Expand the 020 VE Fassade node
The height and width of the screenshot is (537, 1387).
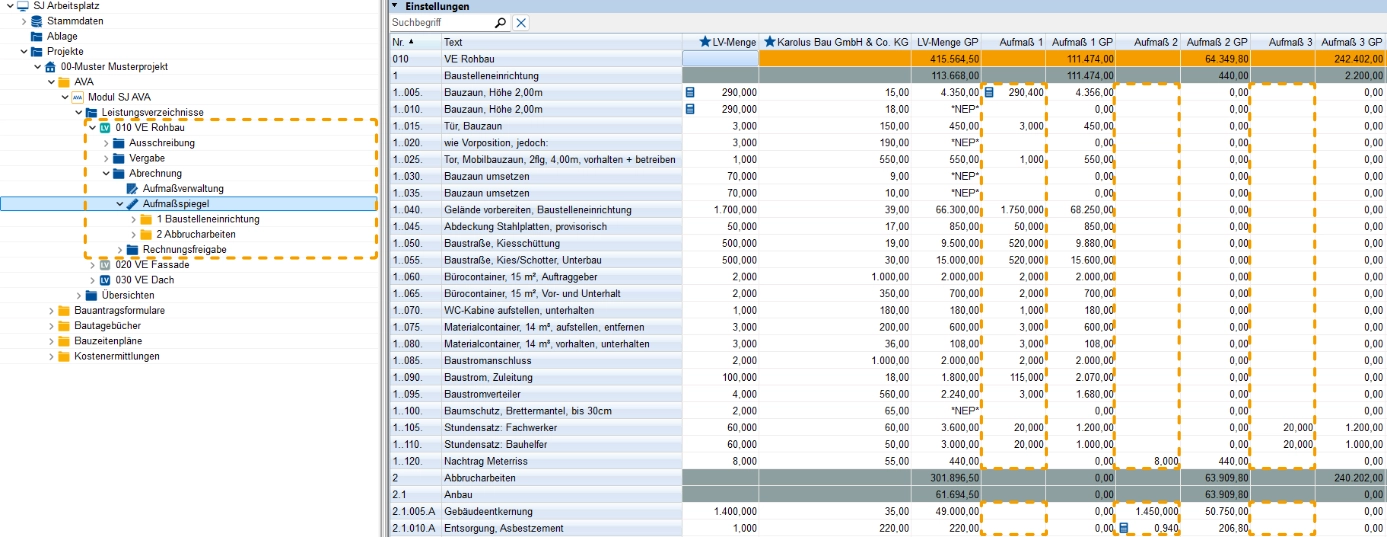(x=93, y=265)
